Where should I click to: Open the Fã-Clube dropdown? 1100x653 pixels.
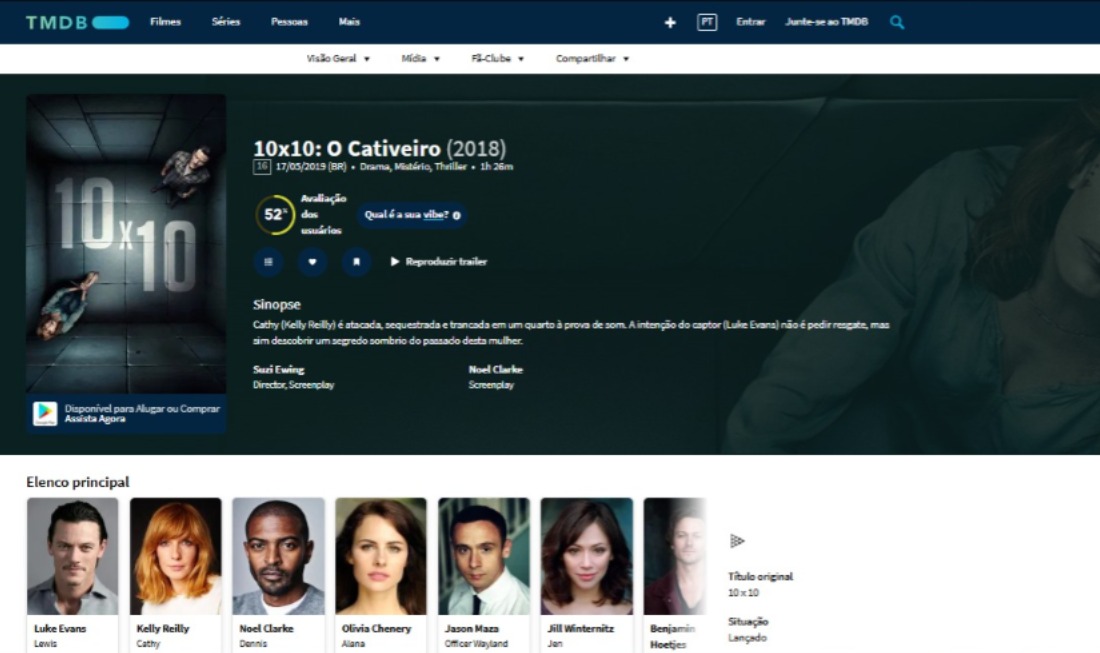click(x=497, y=59)
